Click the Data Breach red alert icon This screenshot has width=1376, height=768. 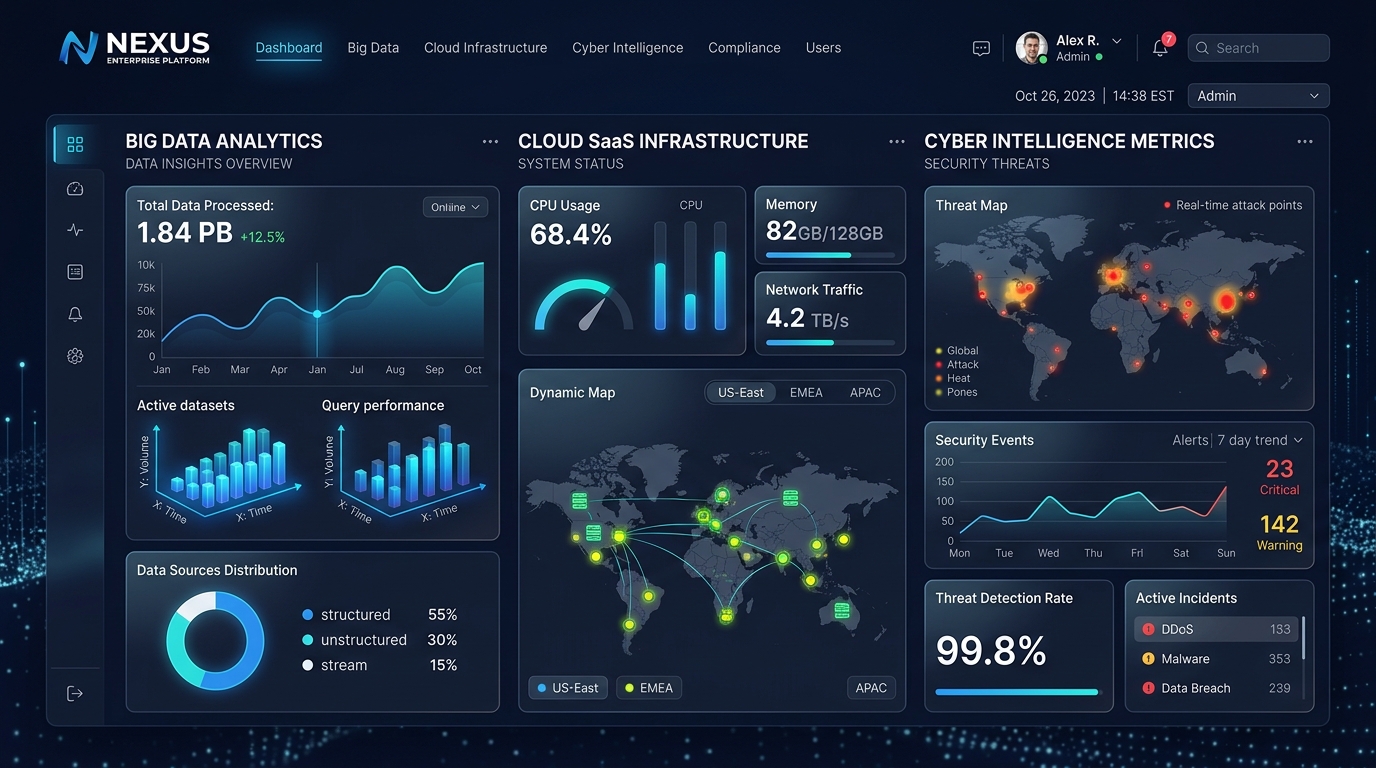coord(1148,688)
